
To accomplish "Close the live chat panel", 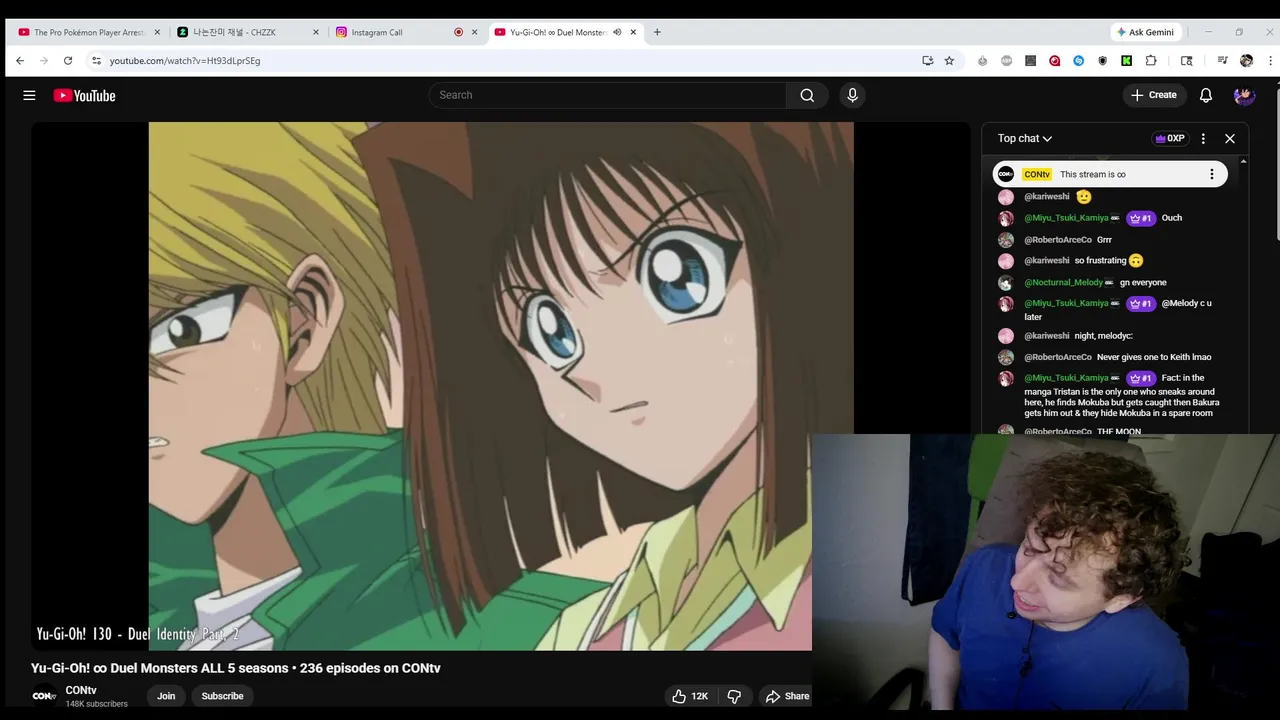I will tap(1230, 139).
